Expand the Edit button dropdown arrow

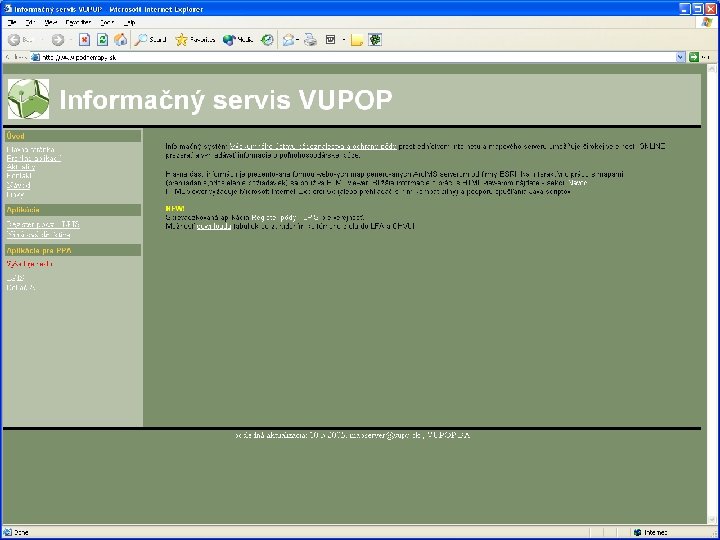click(x=343, y=40)
